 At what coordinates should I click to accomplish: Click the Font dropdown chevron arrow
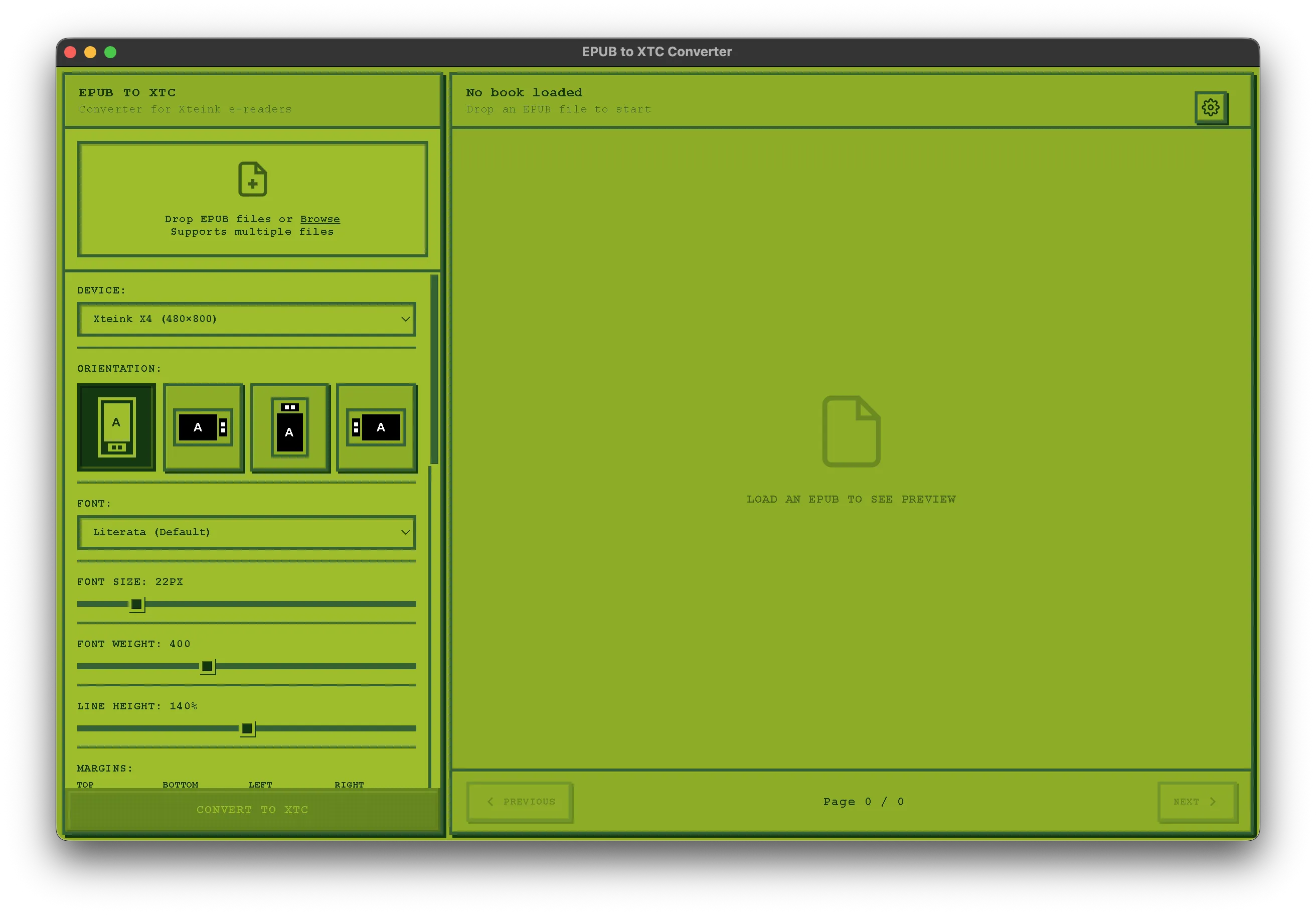coord(405,533)
